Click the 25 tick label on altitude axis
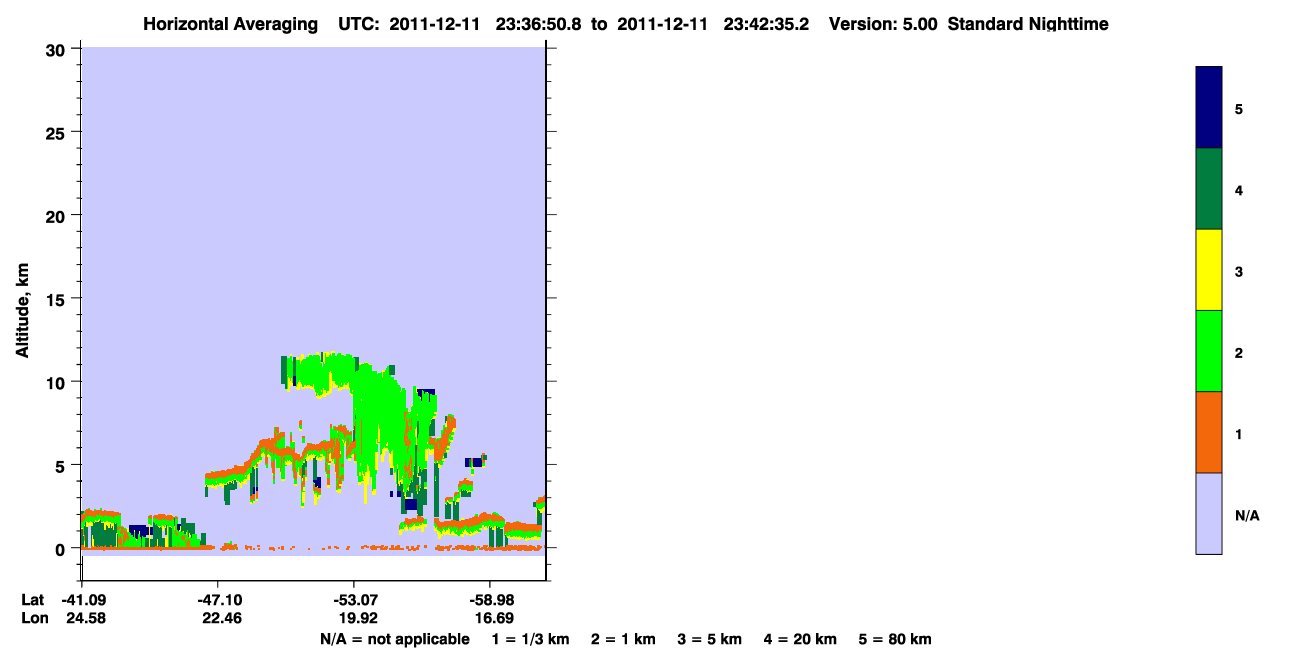 [x=57, y=132]
